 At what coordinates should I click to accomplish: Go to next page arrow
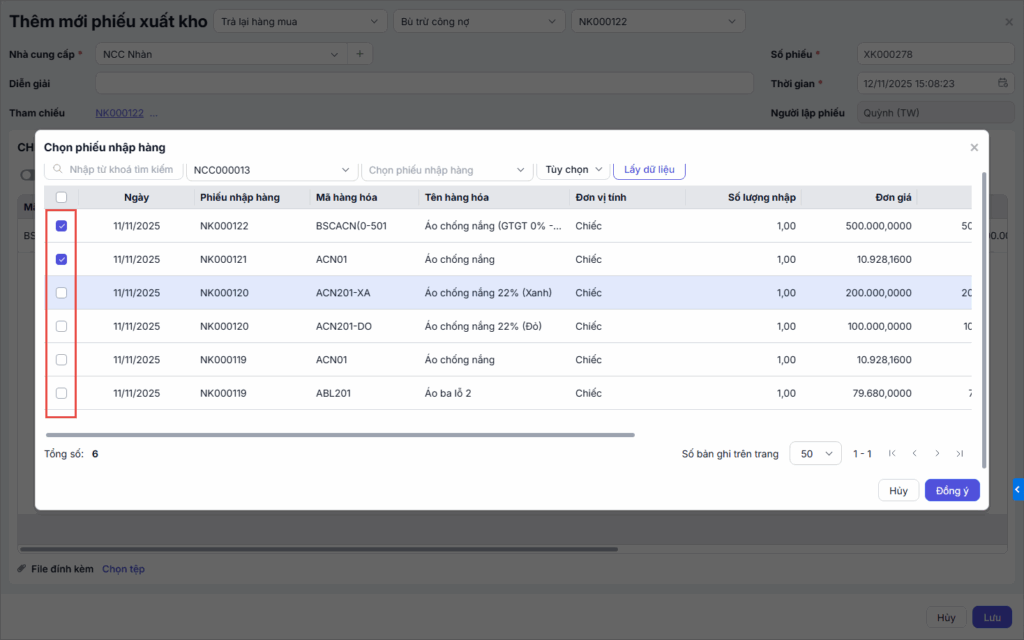[937, 454]
